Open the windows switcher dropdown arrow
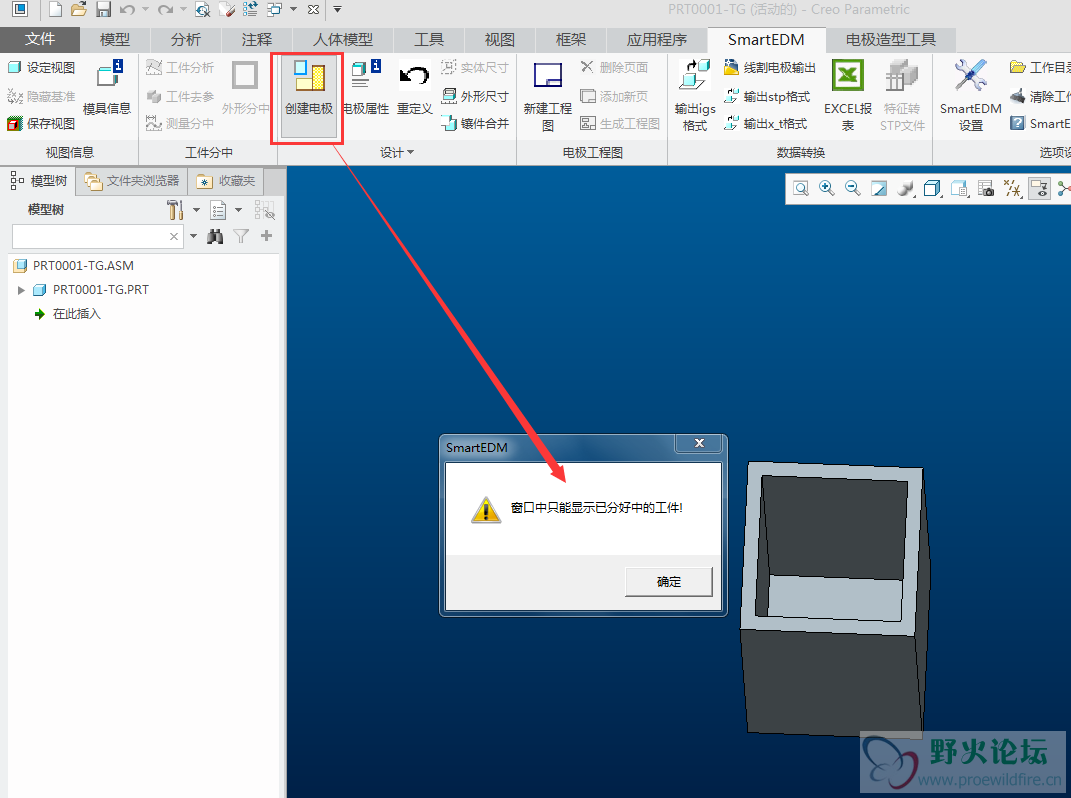Image resolution: width=1071 pixels, height=798 pixels. pos(294,10)
